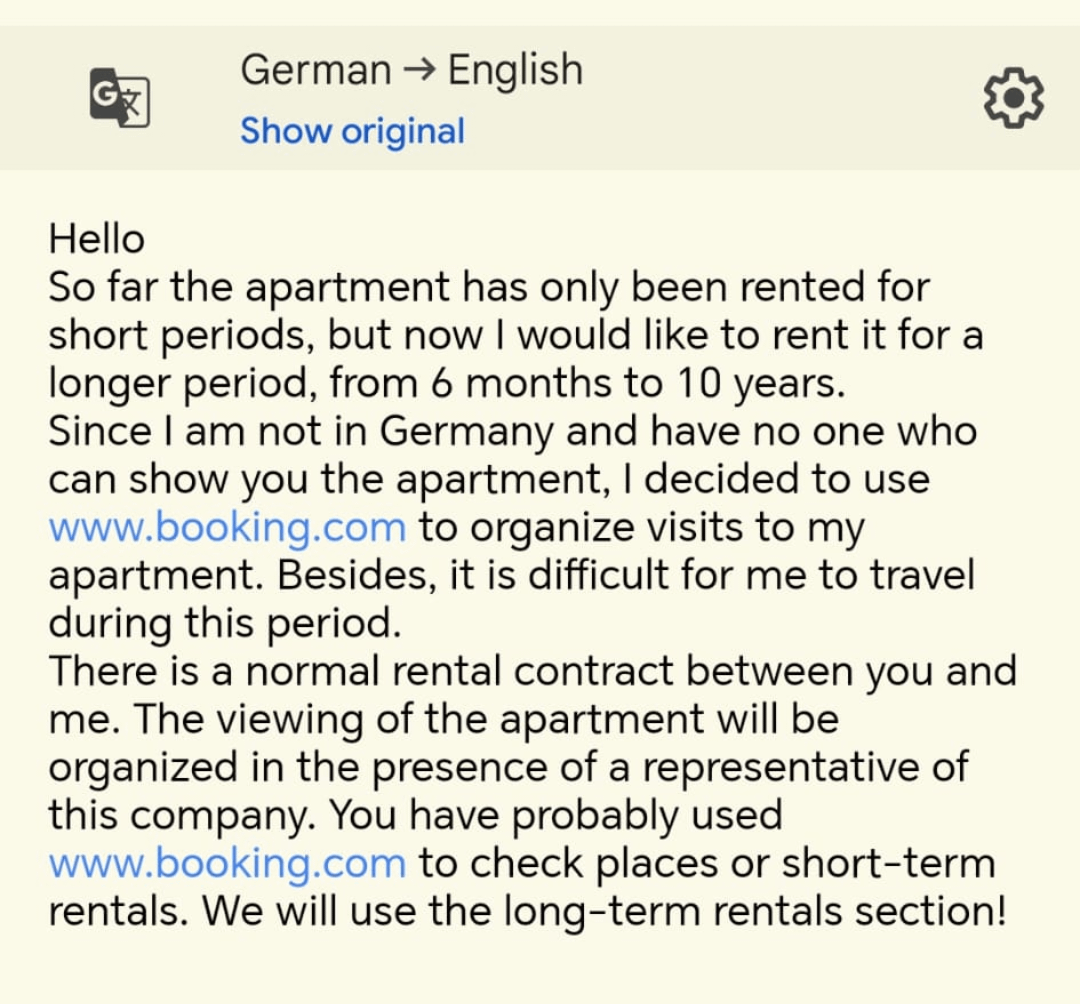The image size is (1080, 1004).
Task: Tap the Google Translate logo icon
Action: (x=119, y=98)
